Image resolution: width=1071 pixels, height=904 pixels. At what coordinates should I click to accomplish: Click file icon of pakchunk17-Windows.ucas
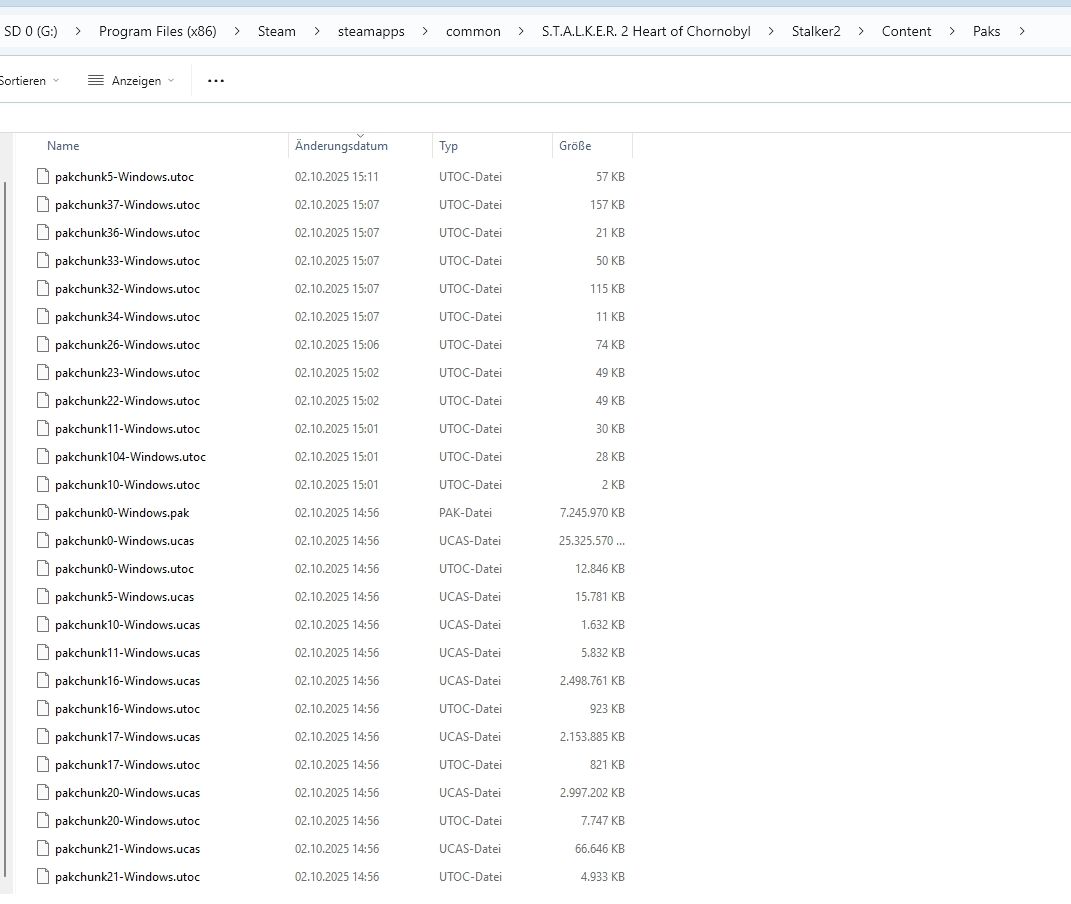point(43,736)
